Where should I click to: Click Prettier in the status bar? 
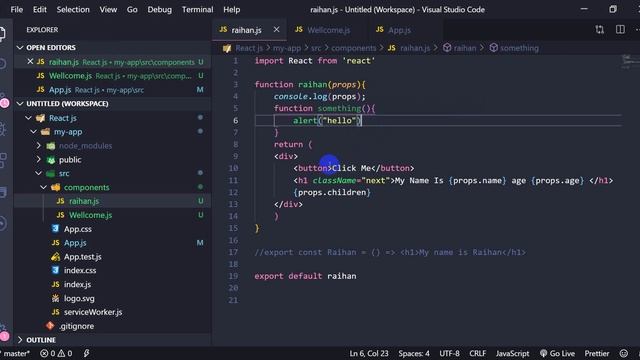pyautogui.click(x=596, y=353)
